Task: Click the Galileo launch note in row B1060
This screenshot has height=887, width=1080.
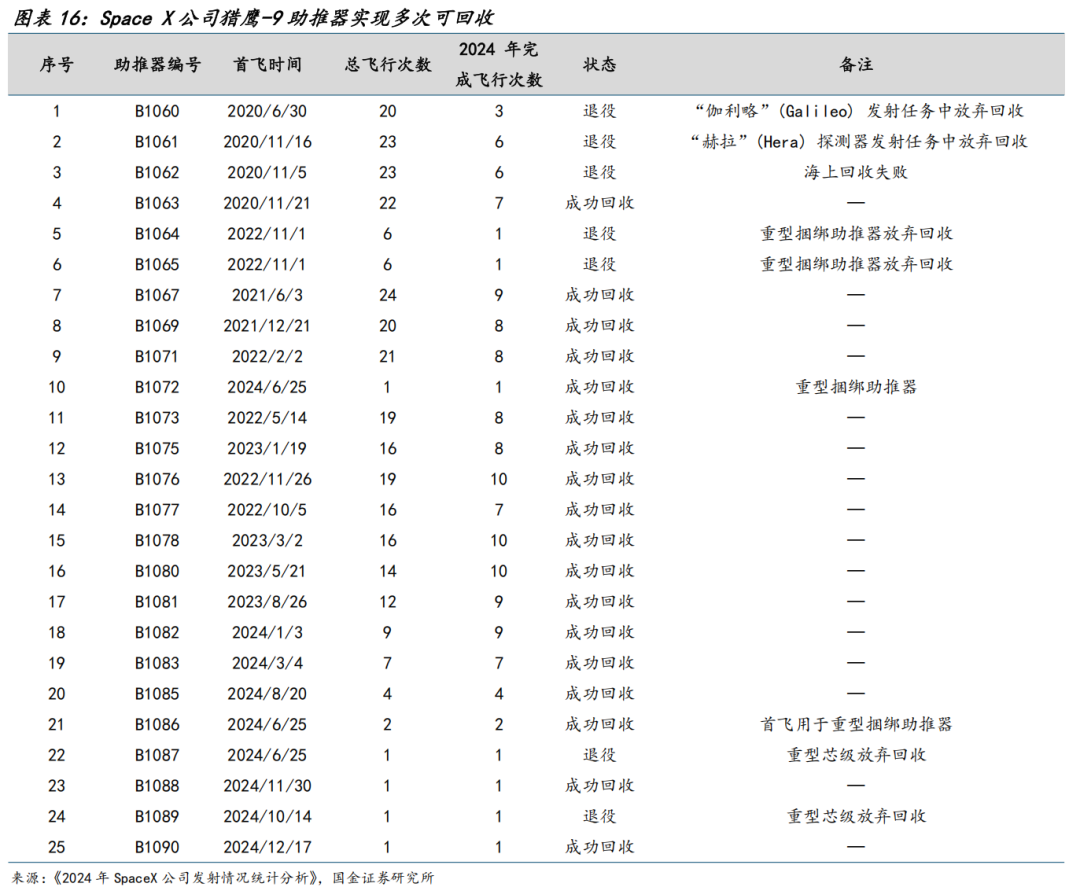Action: point(858,111)
